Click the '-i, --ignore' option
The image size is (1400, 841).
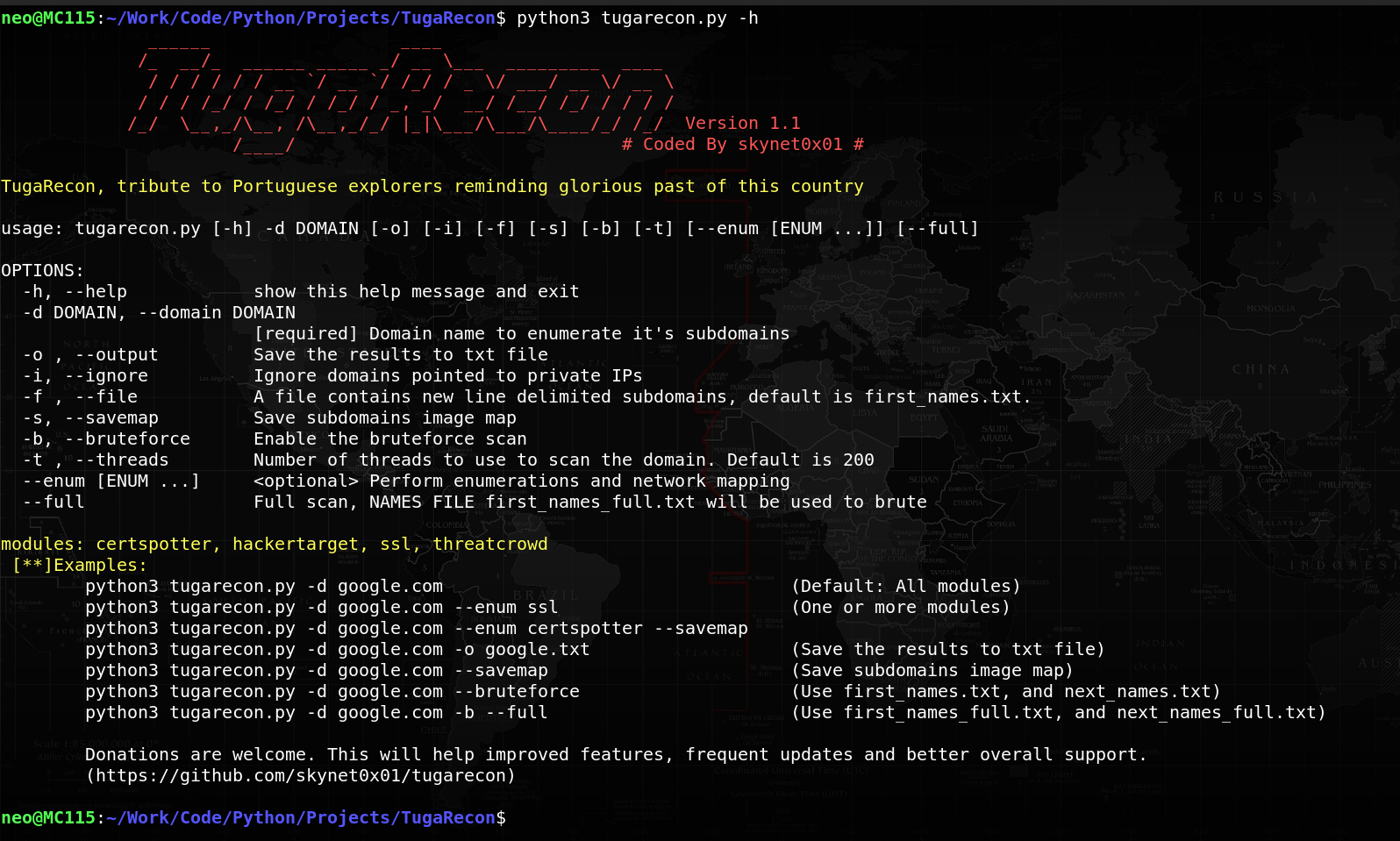click(x=85, y=375)
